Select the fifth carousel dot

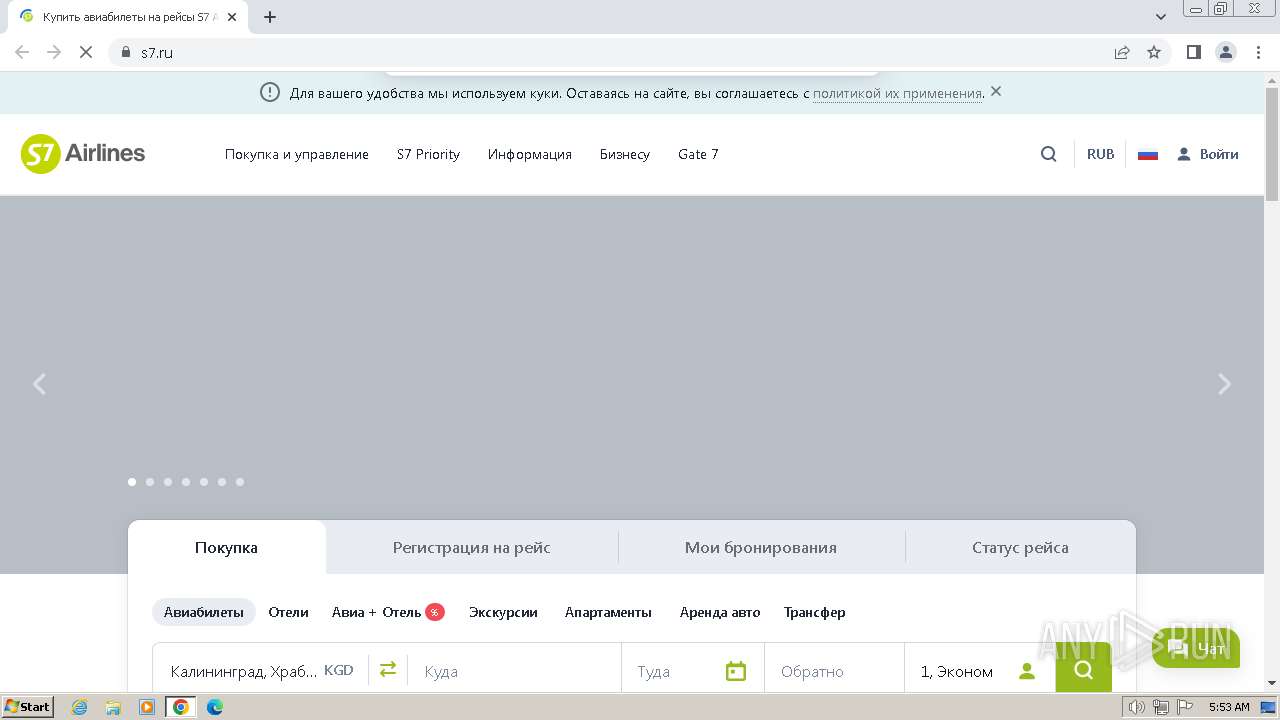(204, 482)
